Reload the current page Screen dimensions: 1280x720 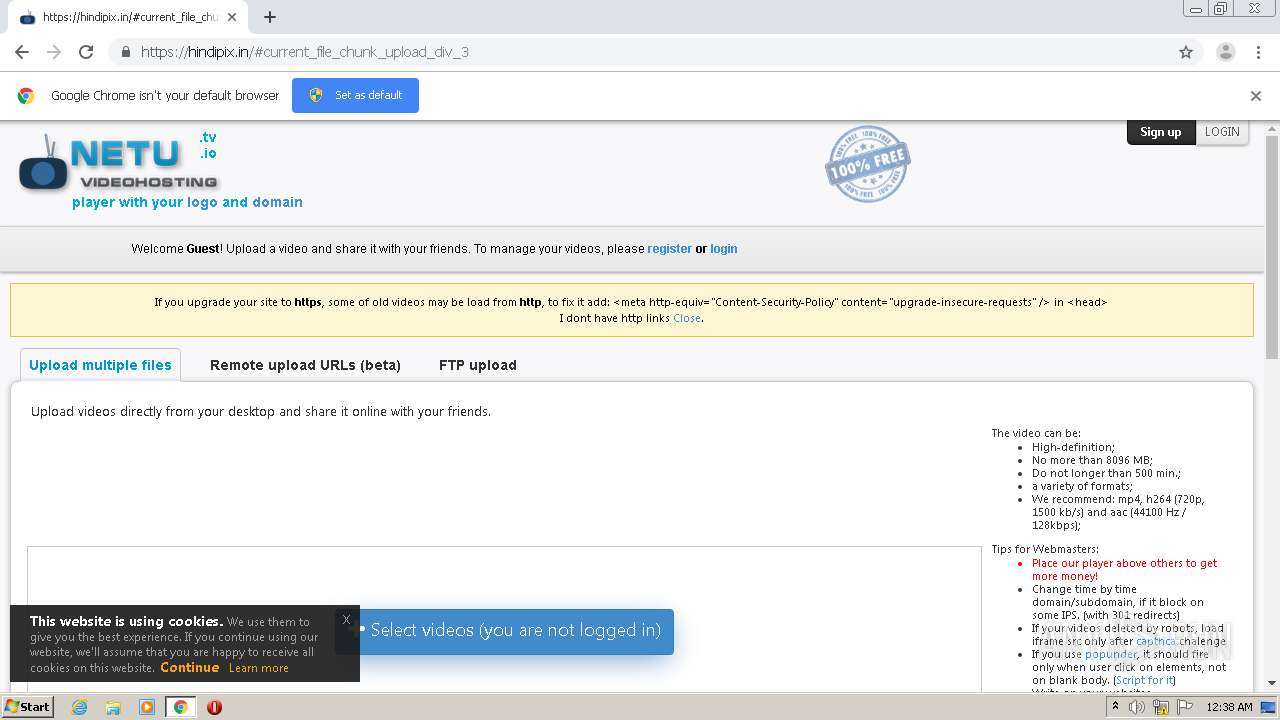86,52
